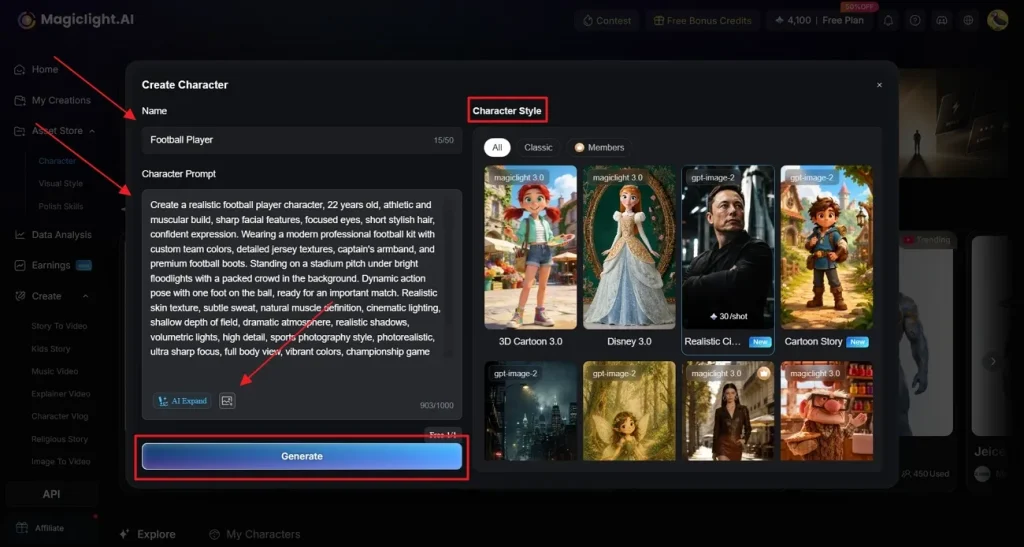Open the notifications bell icon
Screen dimensions: 1024x547
[888, 20]
